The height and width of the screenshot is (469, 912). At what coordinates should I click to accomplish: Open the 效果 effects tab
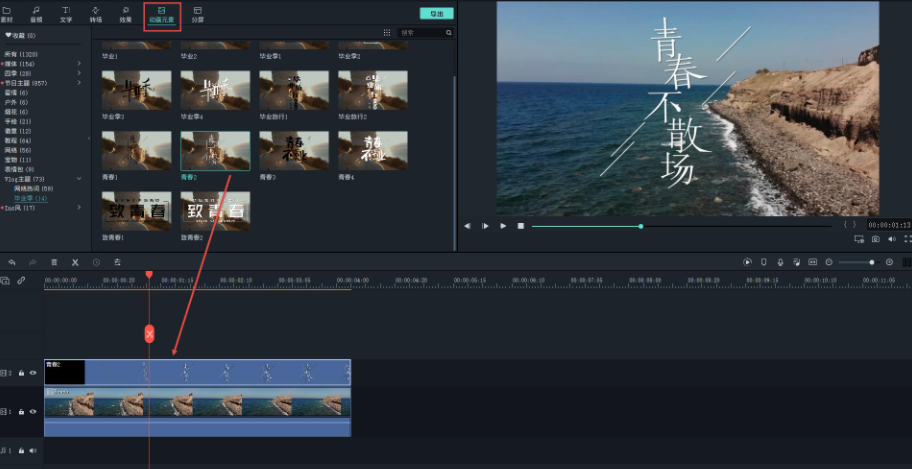tap(126, 15)
